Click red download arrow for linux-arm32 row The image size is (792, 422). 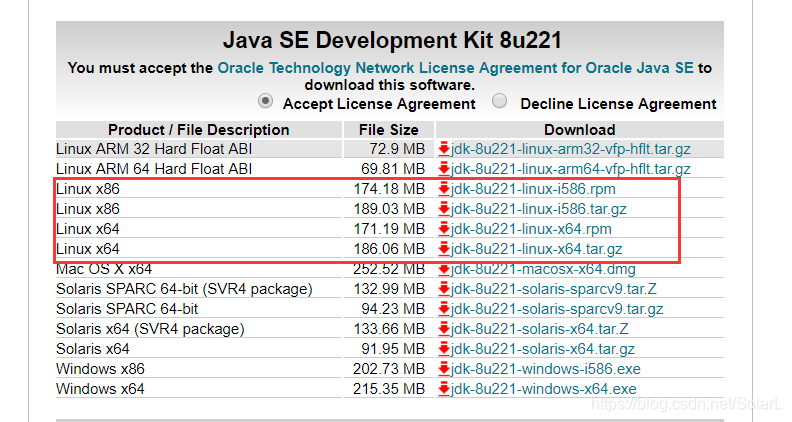tap(444, 149)
